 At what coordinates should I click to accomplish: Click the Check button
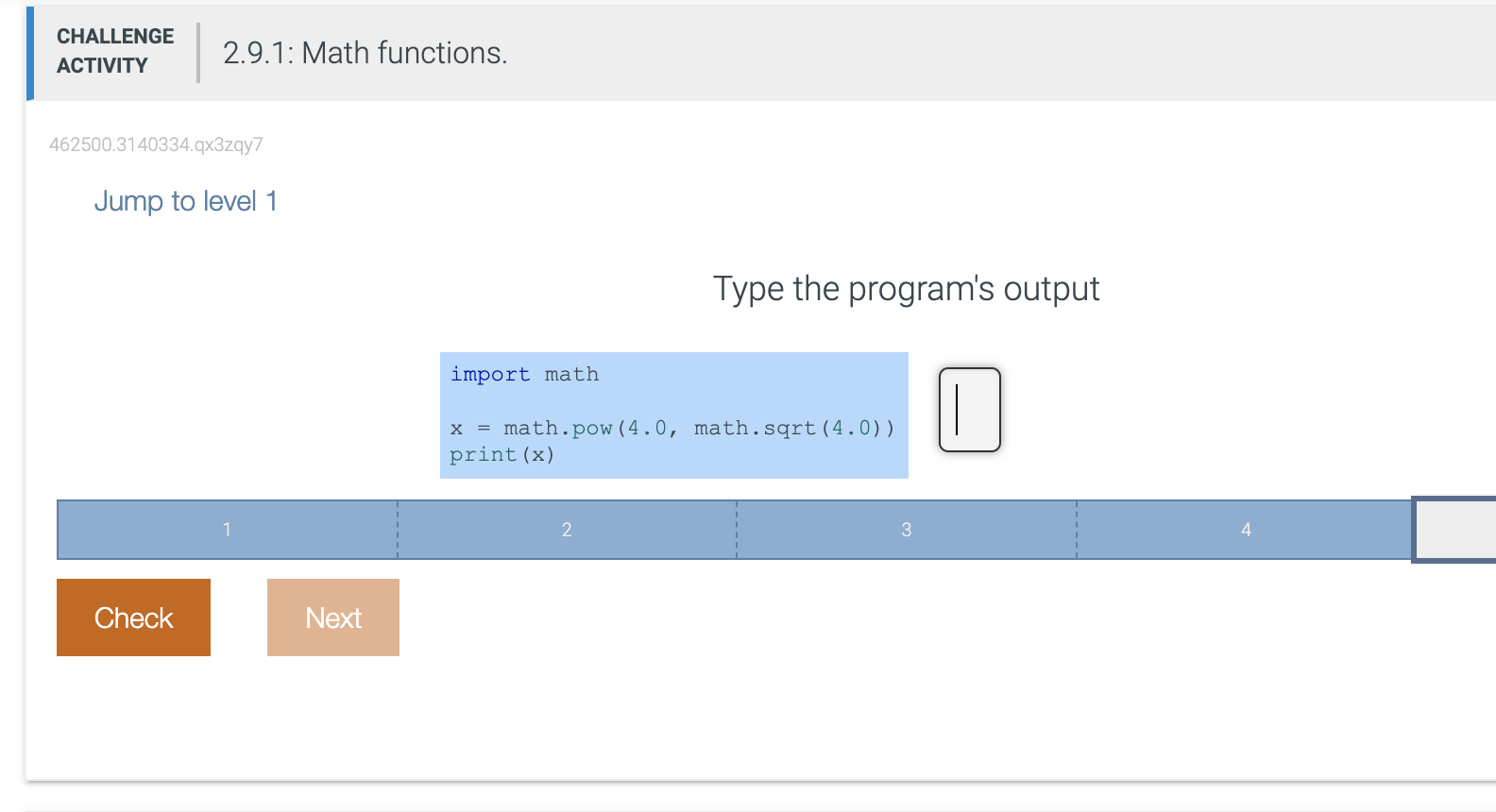point(132,617)
